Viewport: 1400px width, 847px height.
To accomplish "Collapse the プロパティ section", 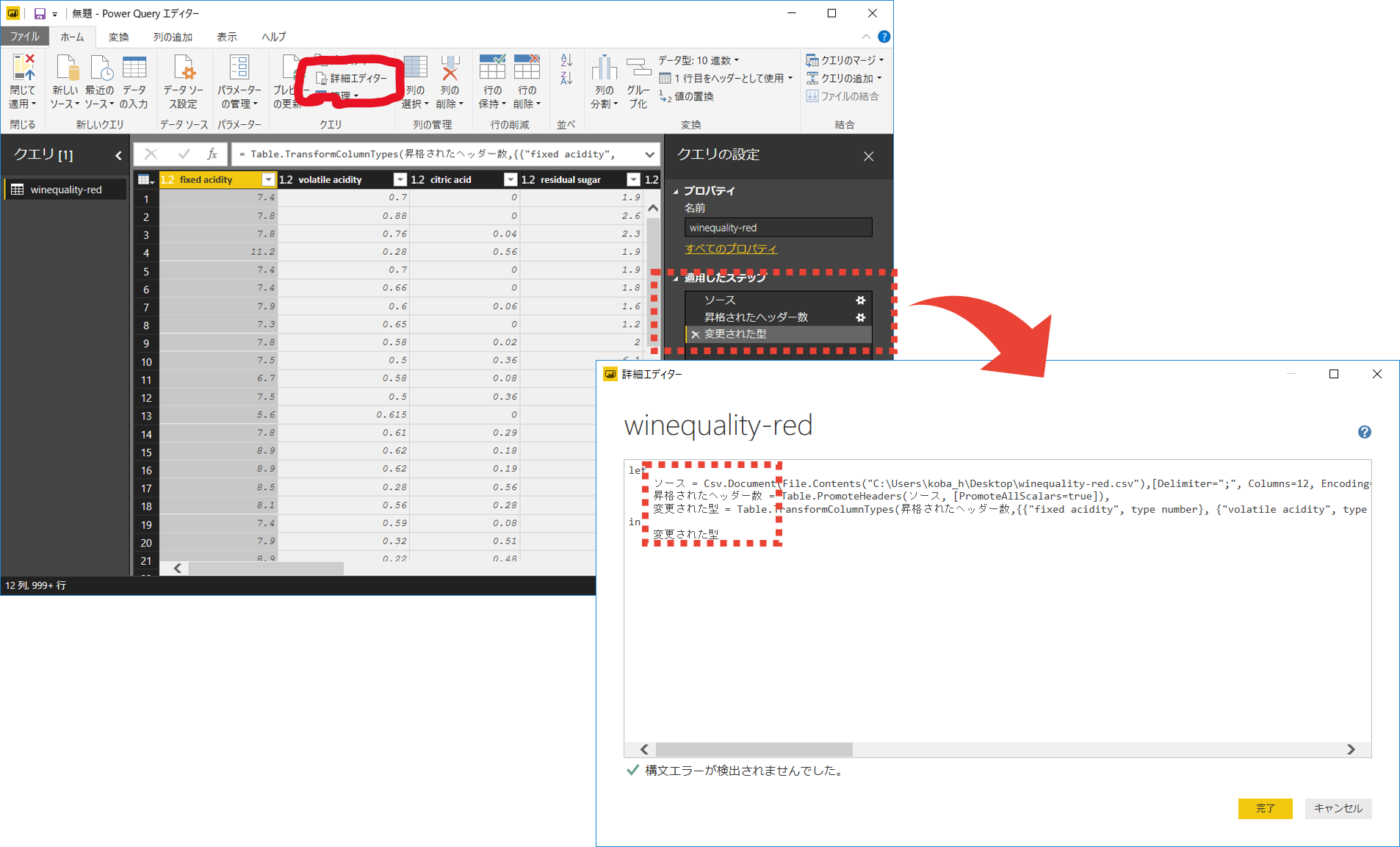I will (x=676, y=190).
